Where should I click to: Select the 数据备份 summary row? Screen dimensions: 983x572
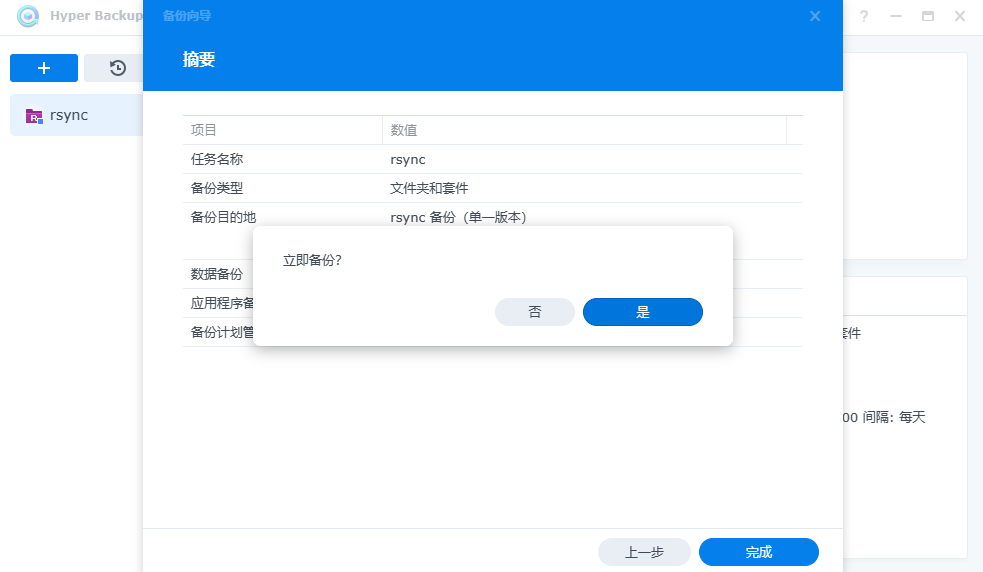217,274
